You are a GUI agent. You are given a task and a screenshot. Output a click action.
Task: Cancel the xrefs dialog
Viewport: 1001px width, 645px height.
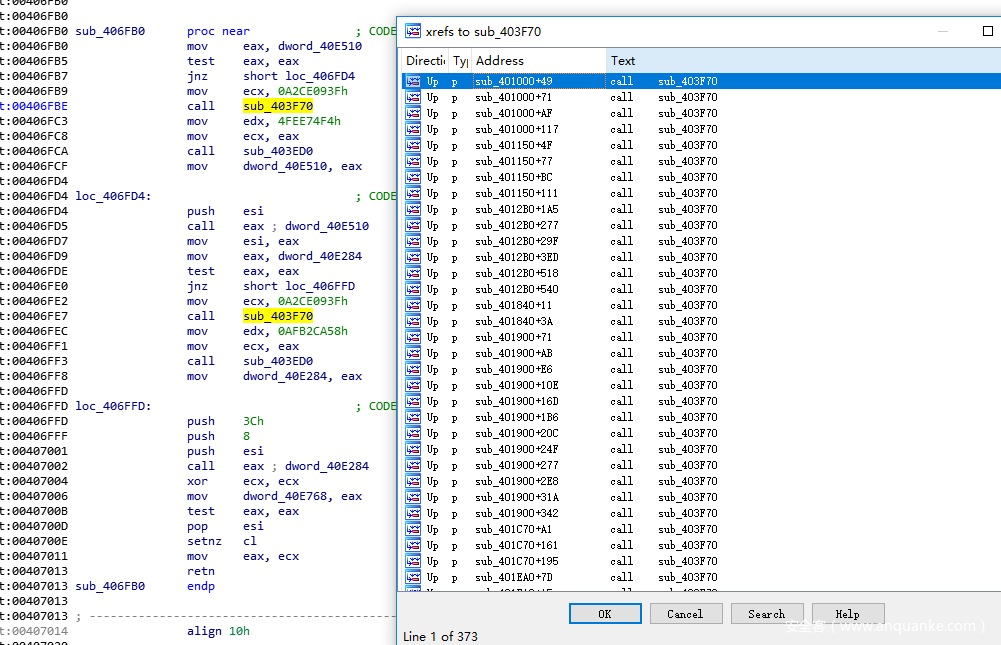[x=685, y=614]
